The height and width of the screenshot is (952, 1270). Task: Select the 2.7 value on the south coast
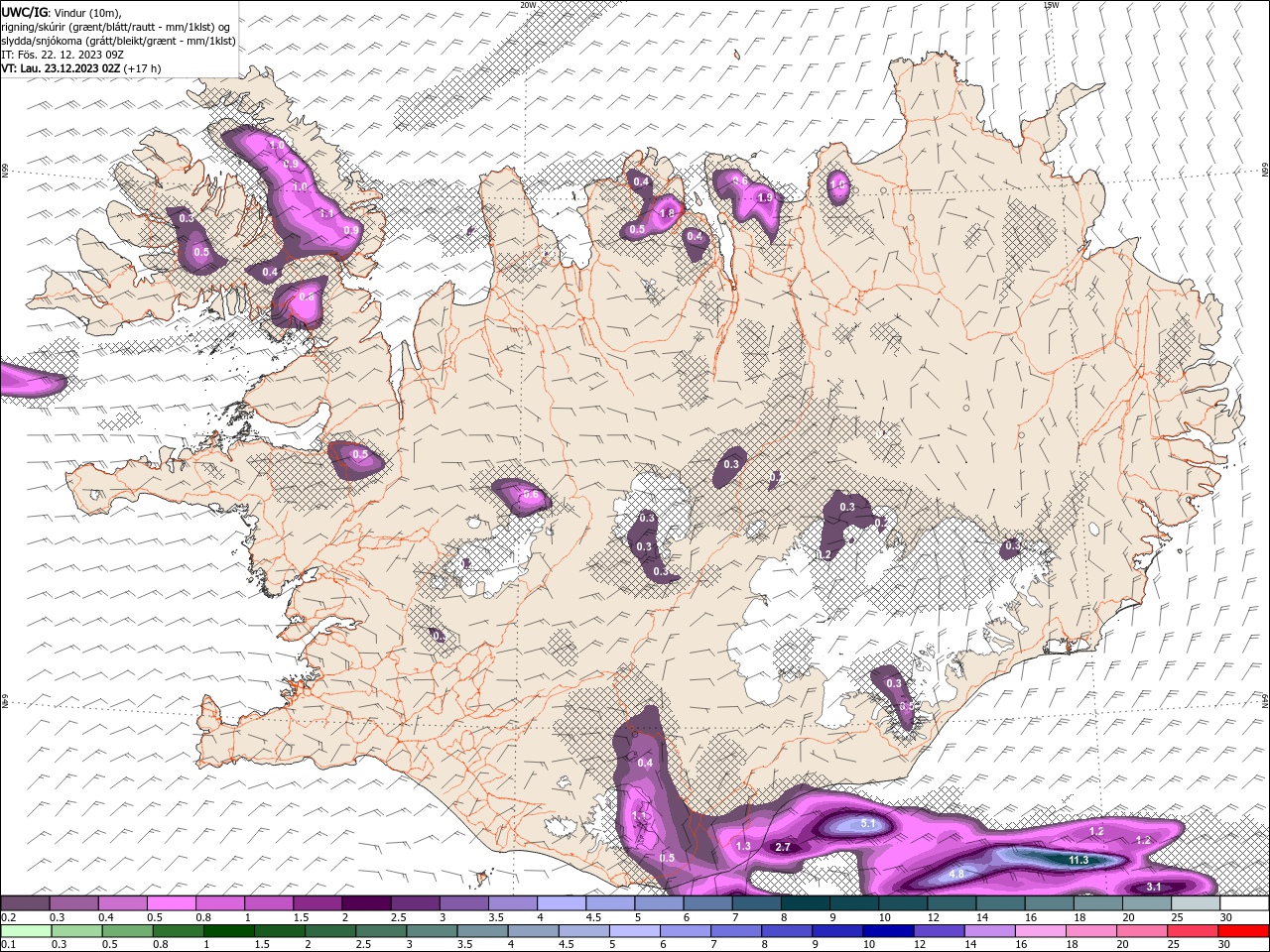click(x=783, y=847)
